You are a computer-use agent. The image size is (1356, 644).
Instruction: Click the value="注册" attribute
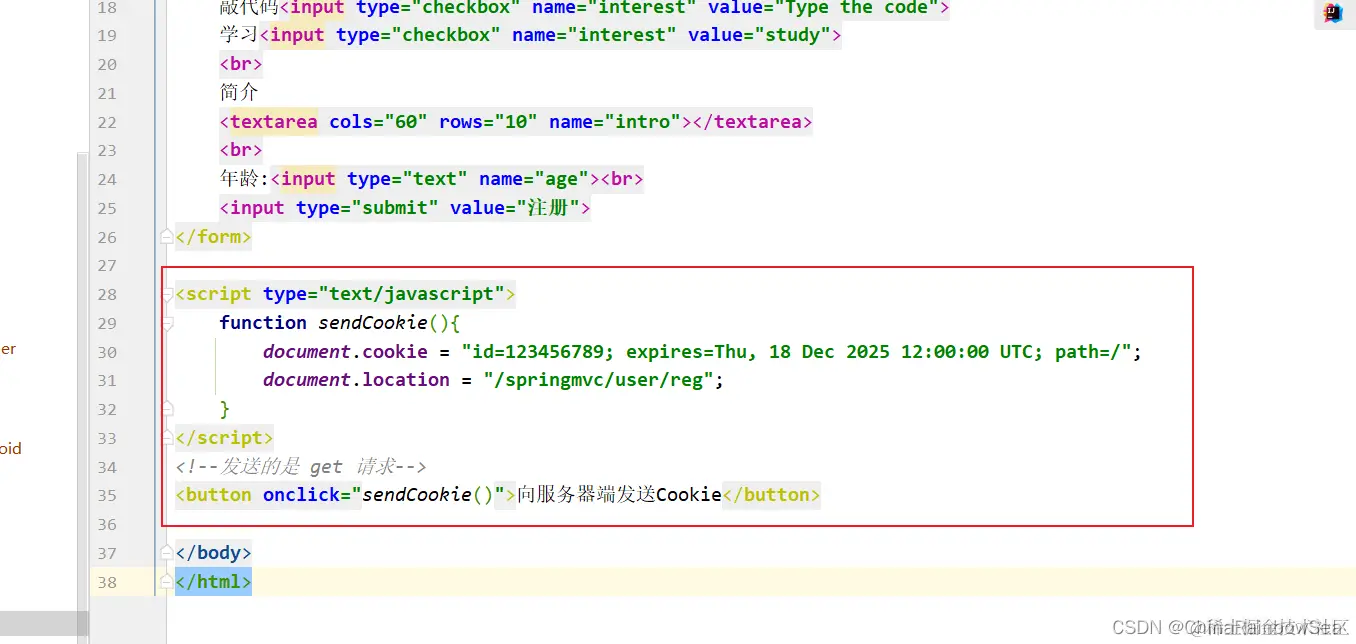tap(515, 208)
